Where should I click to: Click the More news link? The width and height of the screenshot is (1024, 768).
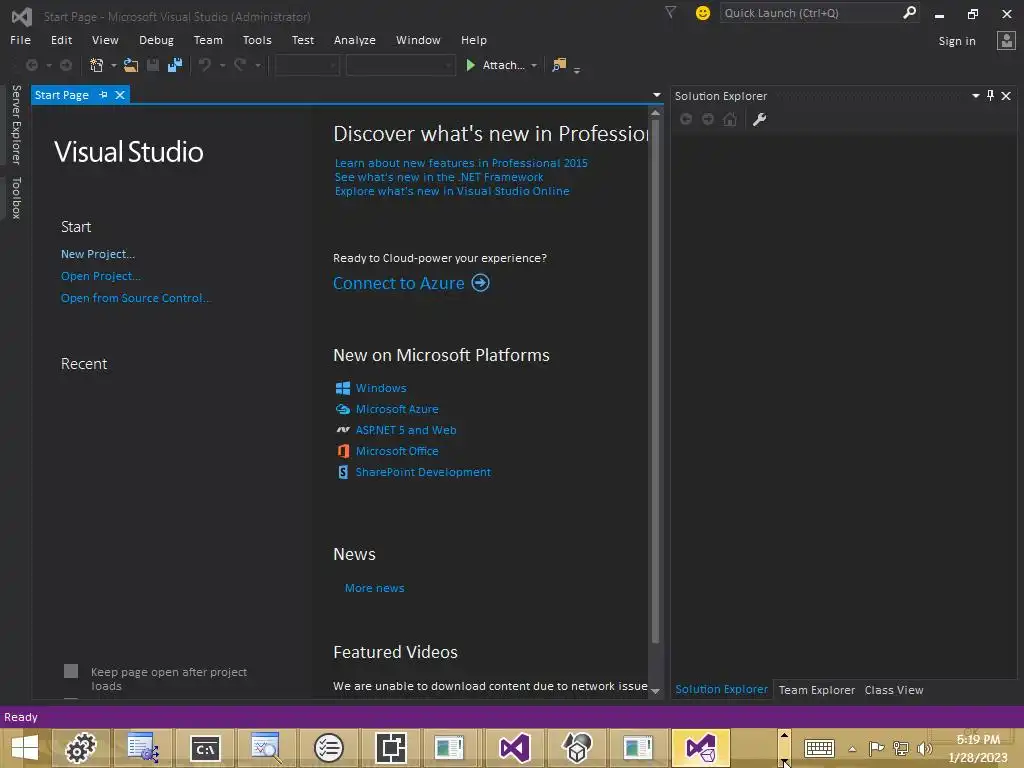pyautogui.click(x=374, y=588)
